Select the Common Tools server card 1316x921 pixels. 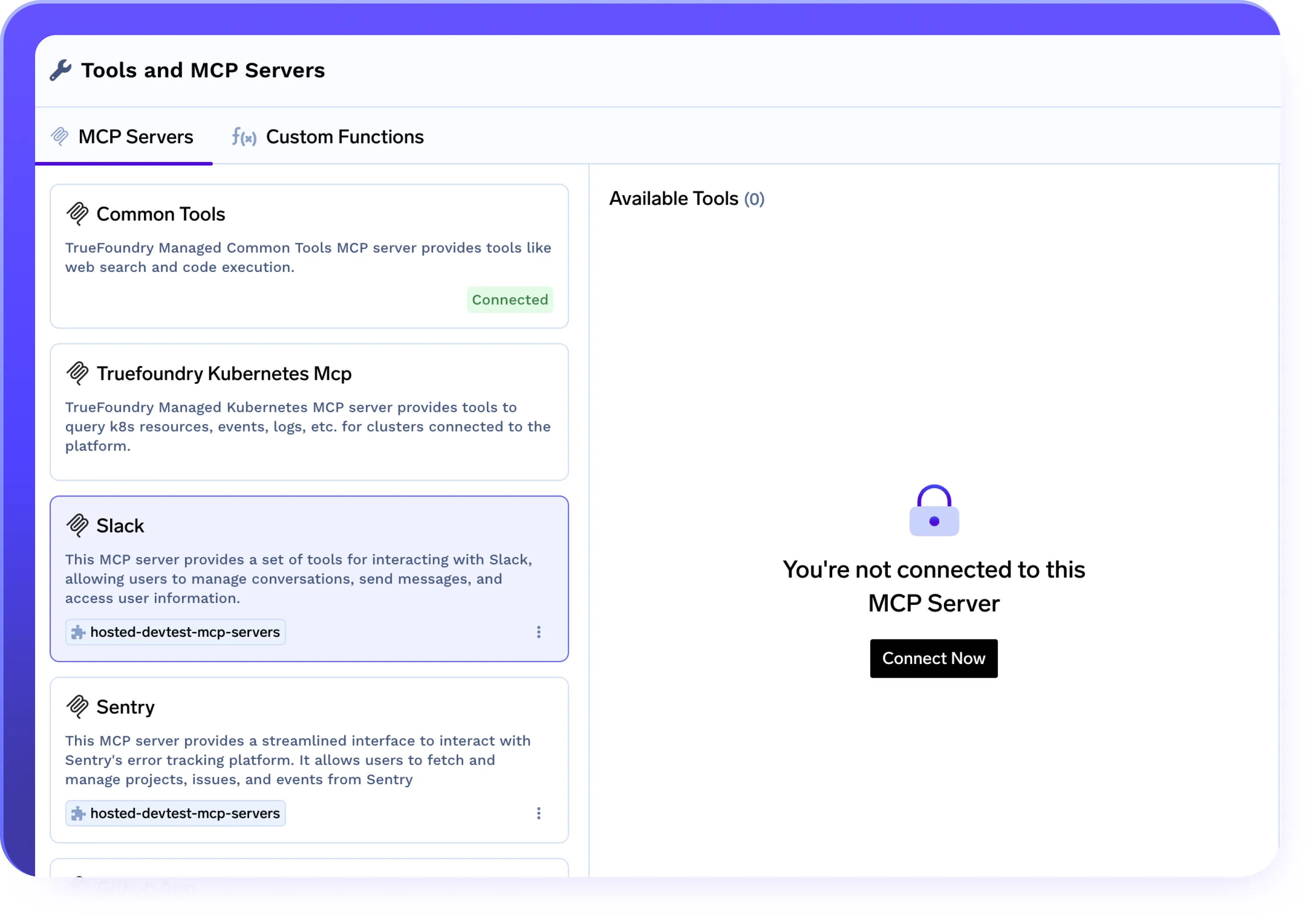309,256
